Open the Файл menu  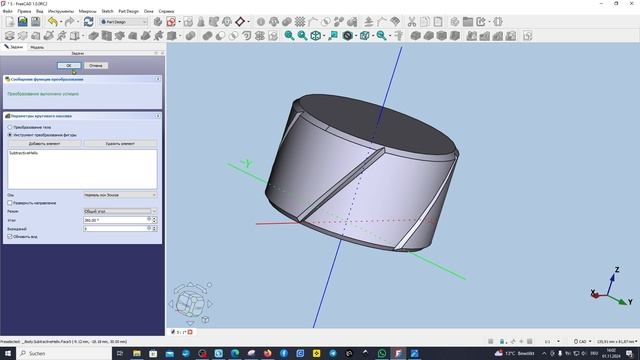(x=7, y=11)
